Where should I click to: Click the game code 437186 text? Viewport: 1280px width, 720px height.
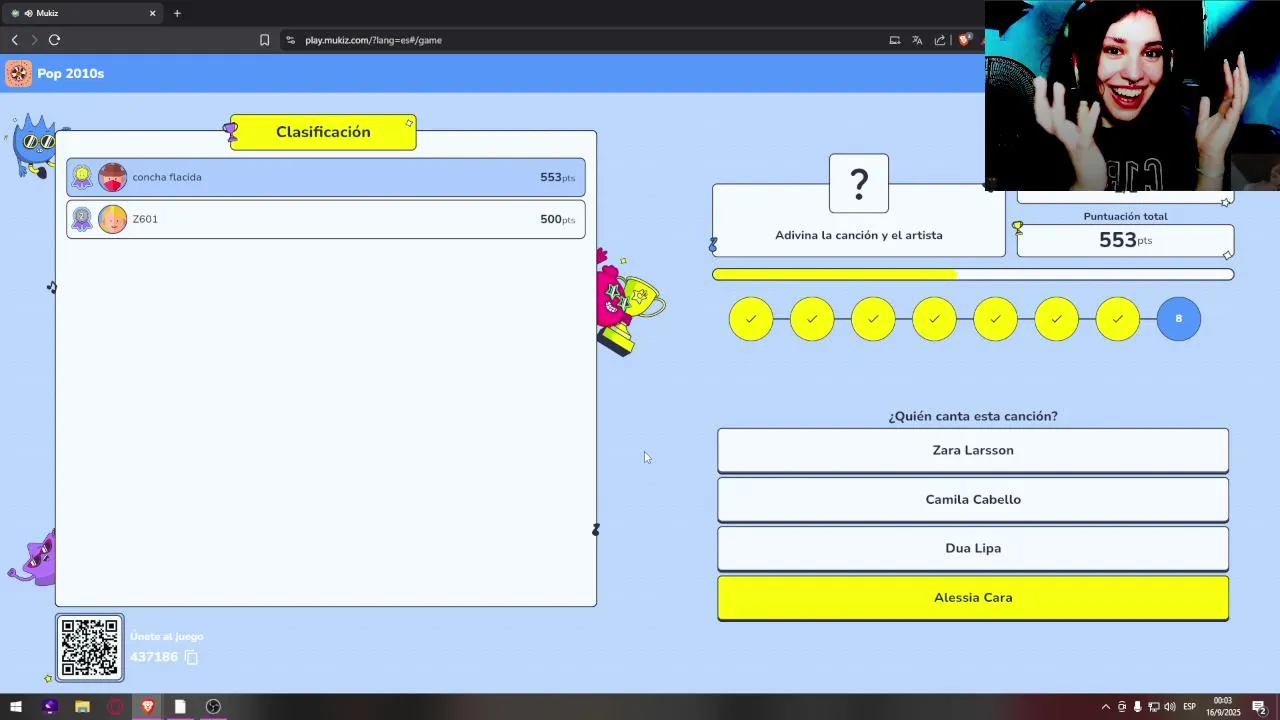coord(154,657)
